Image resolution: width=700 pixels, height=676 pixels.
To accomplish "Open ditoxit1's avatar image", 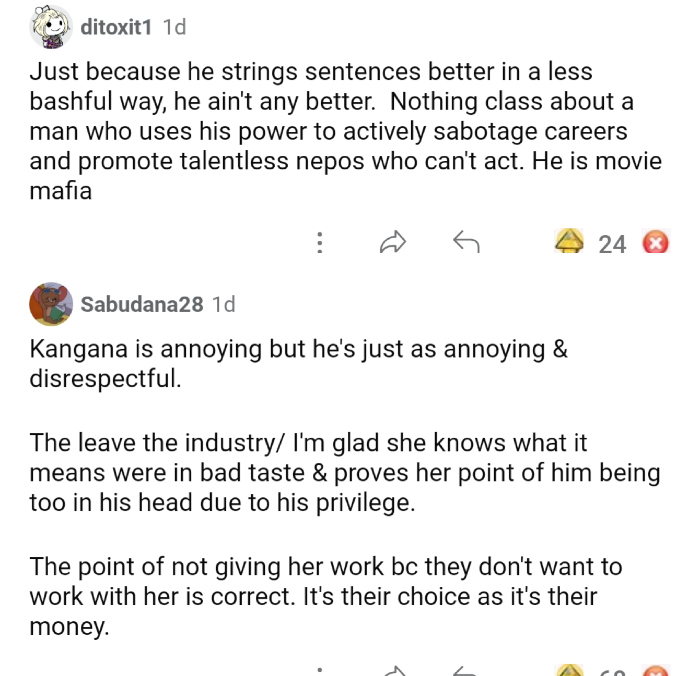I will [x=51, y=28].
